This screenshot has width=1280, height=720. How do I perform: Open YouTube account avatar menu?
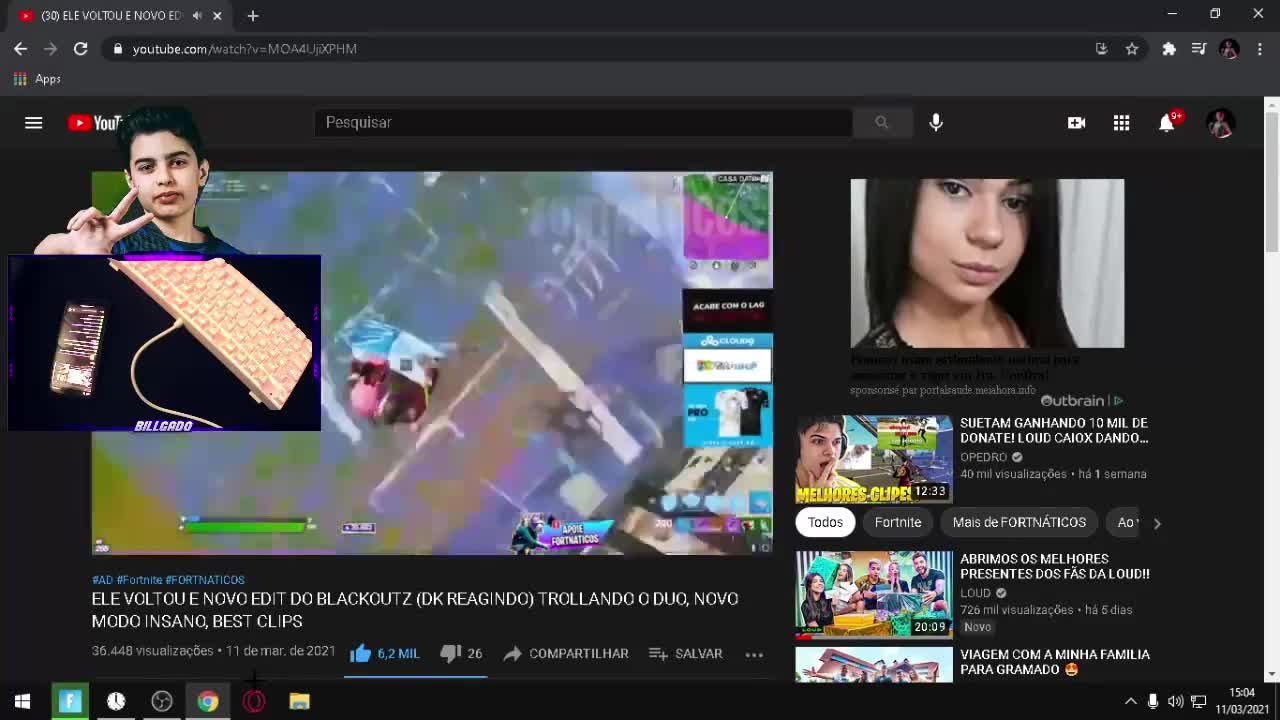pos(1220,122)
